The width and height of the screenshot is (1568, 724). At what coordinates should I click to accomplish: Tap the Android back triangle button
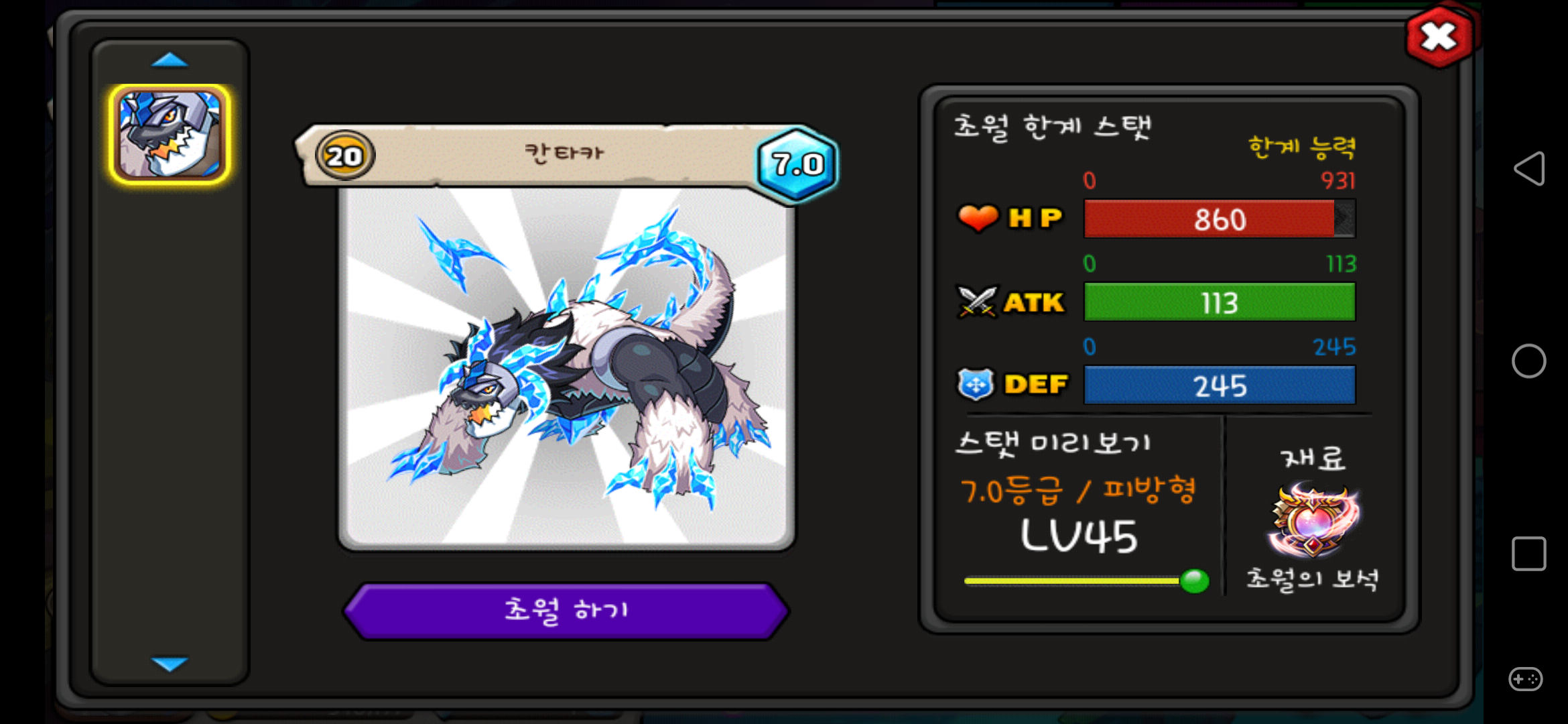(x=1529, y=168)
